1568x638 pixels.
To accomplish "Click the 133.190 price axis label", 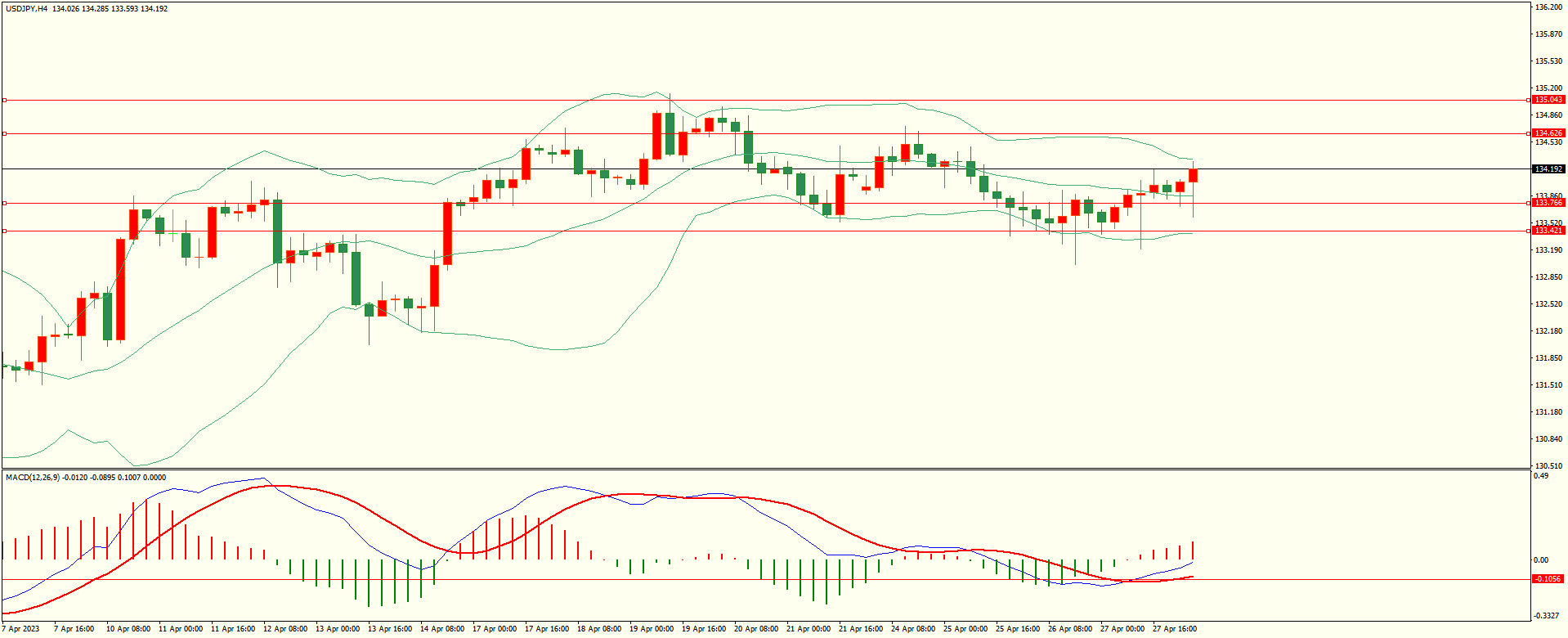I will [1548, 250].
